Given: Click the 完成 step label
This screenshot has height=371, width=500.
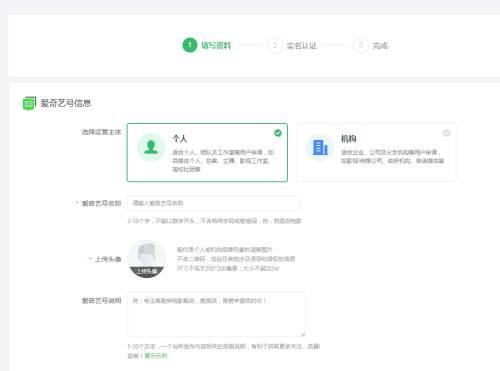Looking at the screenshot, I should pos(380,45).
